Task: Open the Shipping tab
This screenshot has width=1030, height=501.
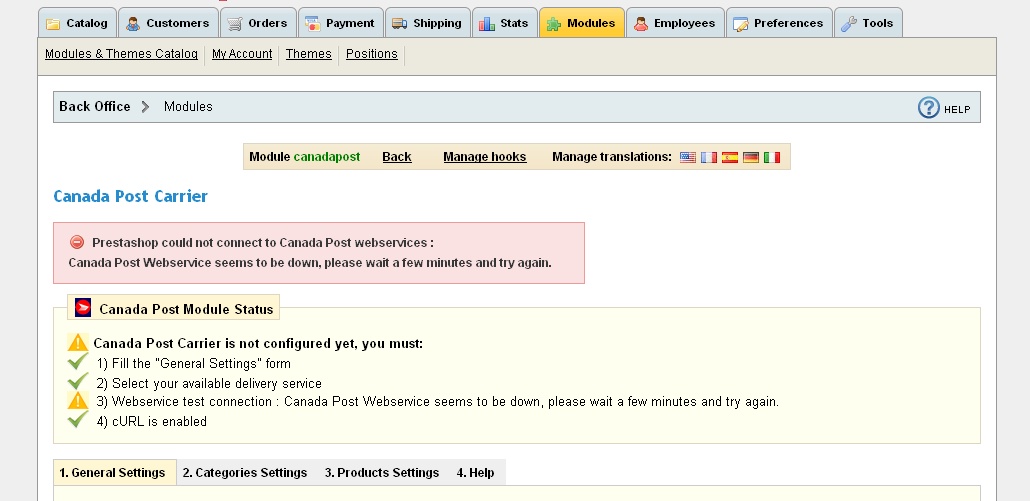Action: pyautogui.click(x=428, y=23)
